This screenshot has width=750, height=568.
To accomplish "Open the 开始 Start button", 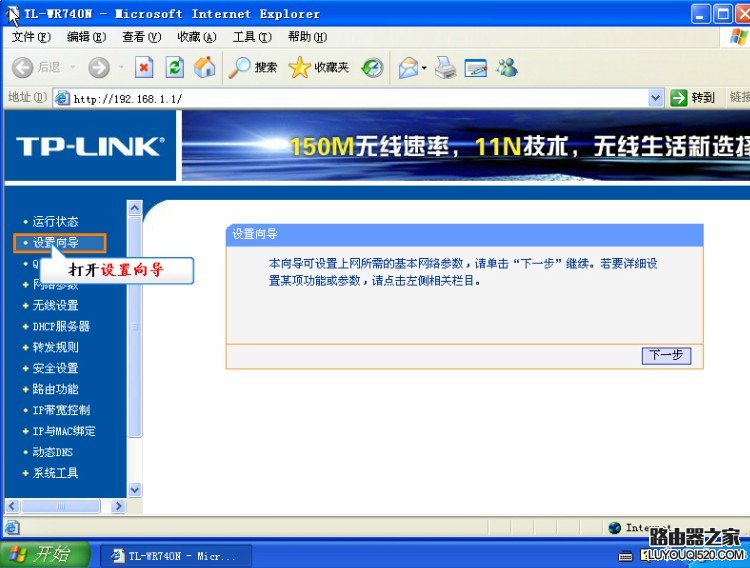I will (x=45, y=555).
